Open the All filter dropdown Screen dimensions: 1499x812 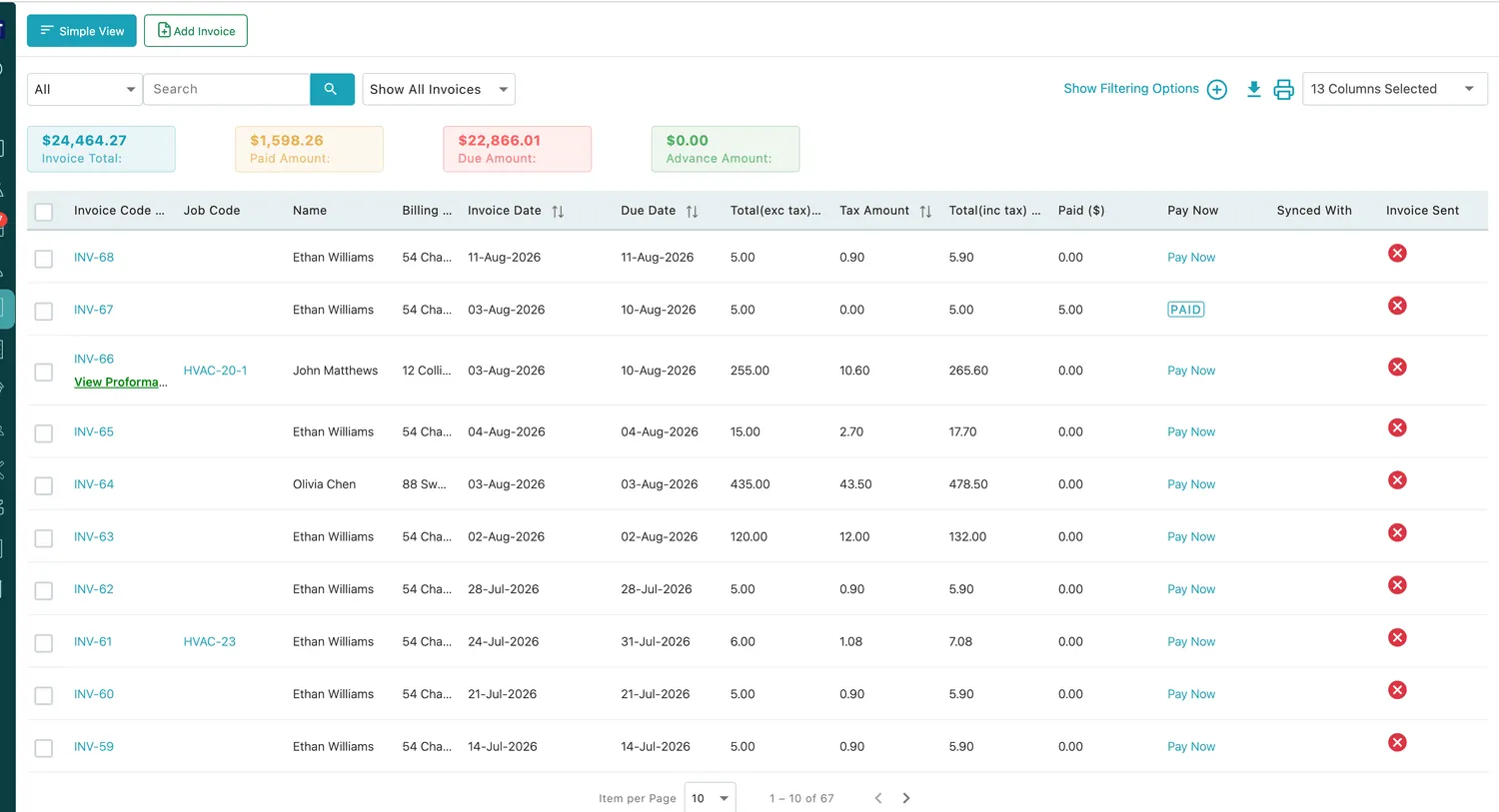tap(85, 89)
